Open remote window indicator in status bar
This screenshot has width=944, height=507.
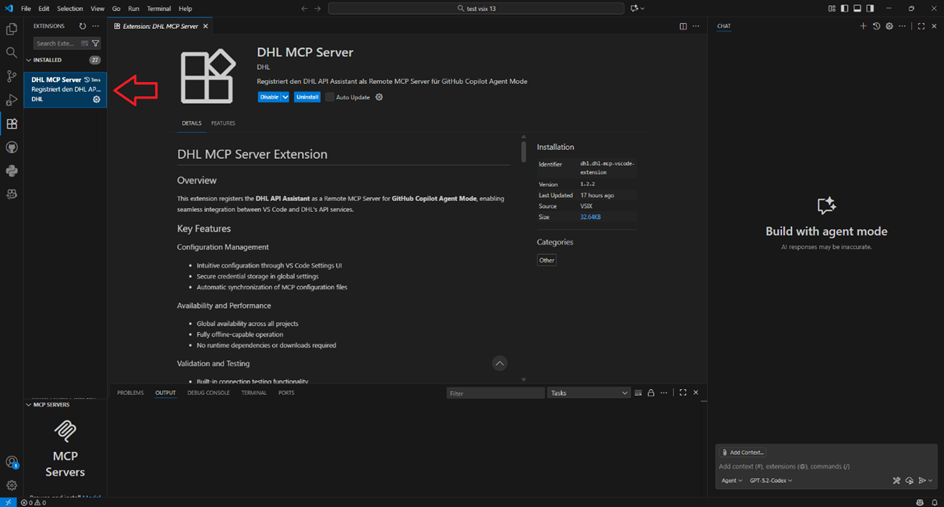pyautogui.click(x=8, y=502)
